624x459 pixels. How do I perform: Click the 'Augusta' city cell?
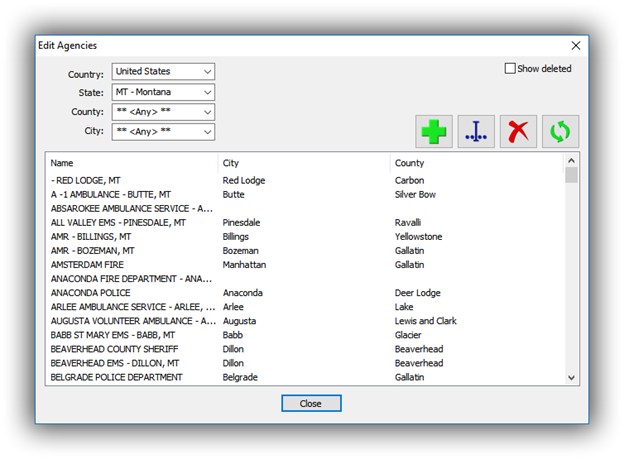point(239,321)
